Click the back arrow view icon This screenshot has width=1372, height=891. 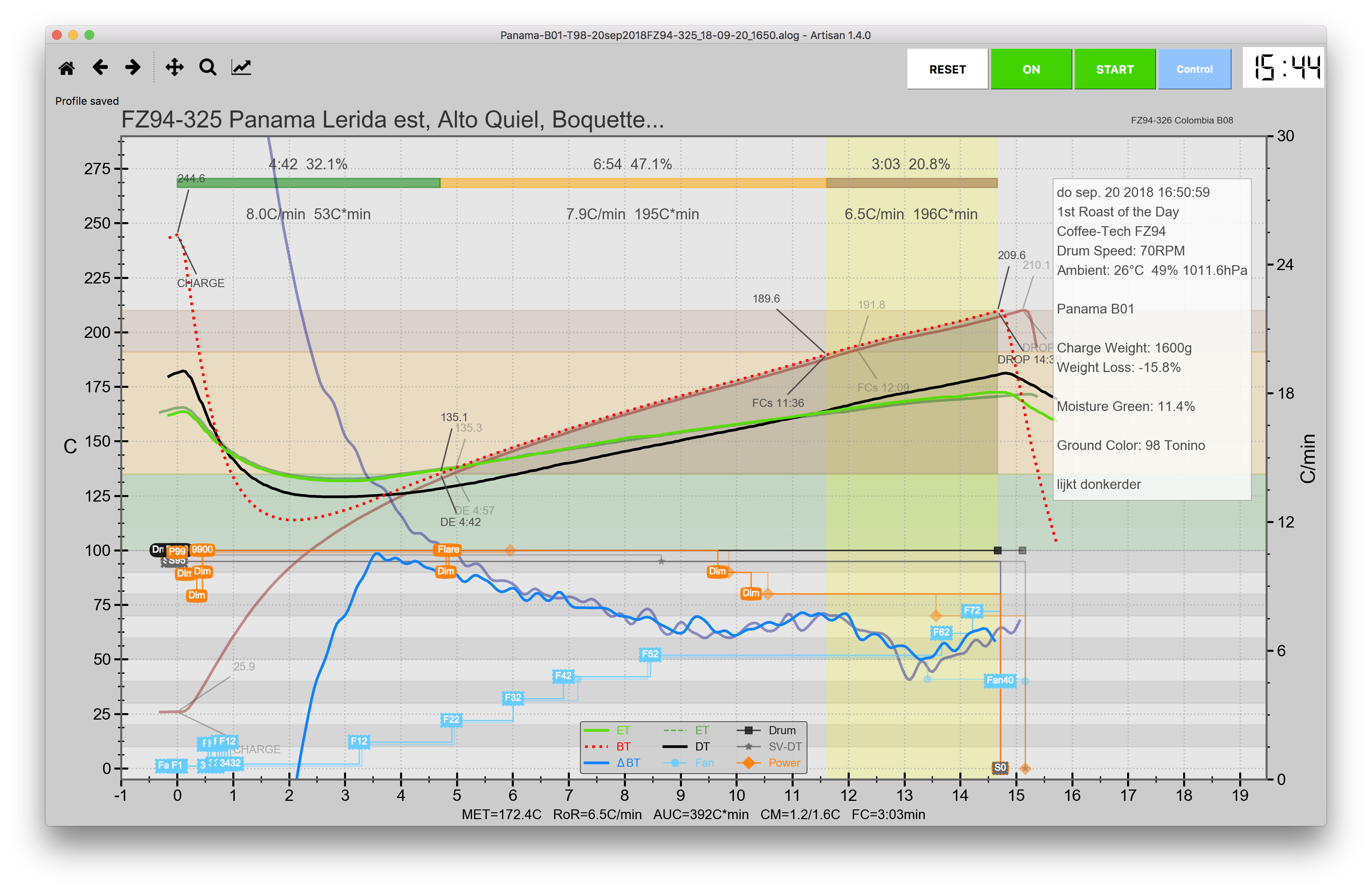[x=100, y=68]
